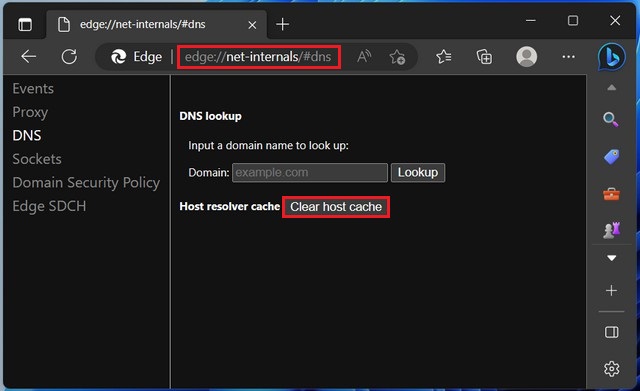The height and width of the screenshot is (391, 640).
Task: Select Events in left navigation
Action: click(x=33, y=89)
